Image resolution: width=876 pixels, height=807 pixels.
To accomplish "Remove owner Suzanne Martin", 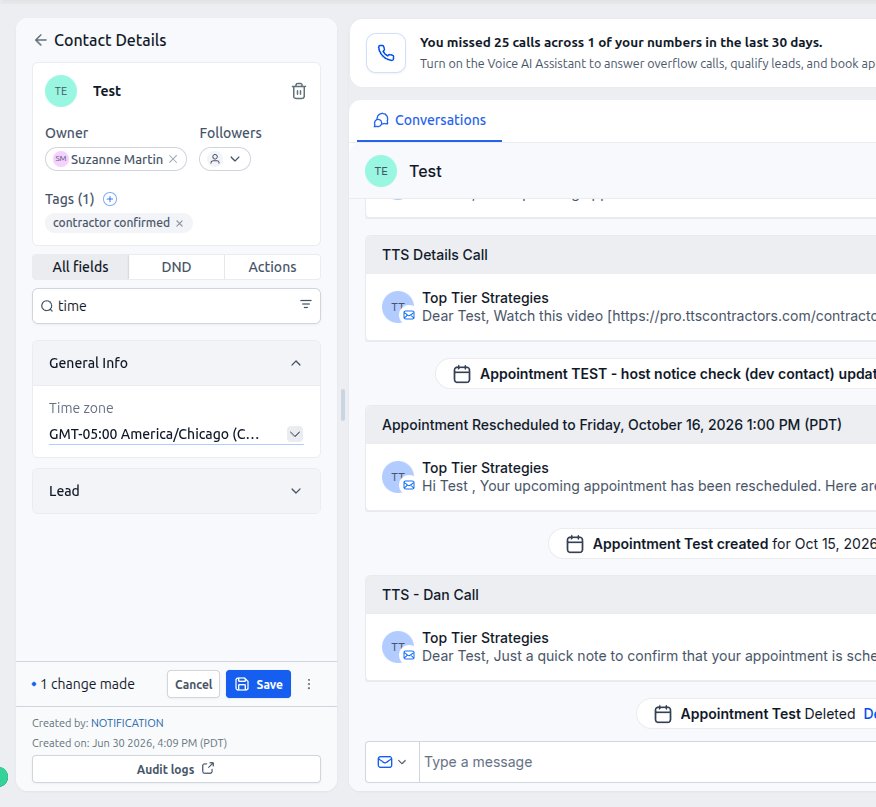I will click(x=173, y=159).
